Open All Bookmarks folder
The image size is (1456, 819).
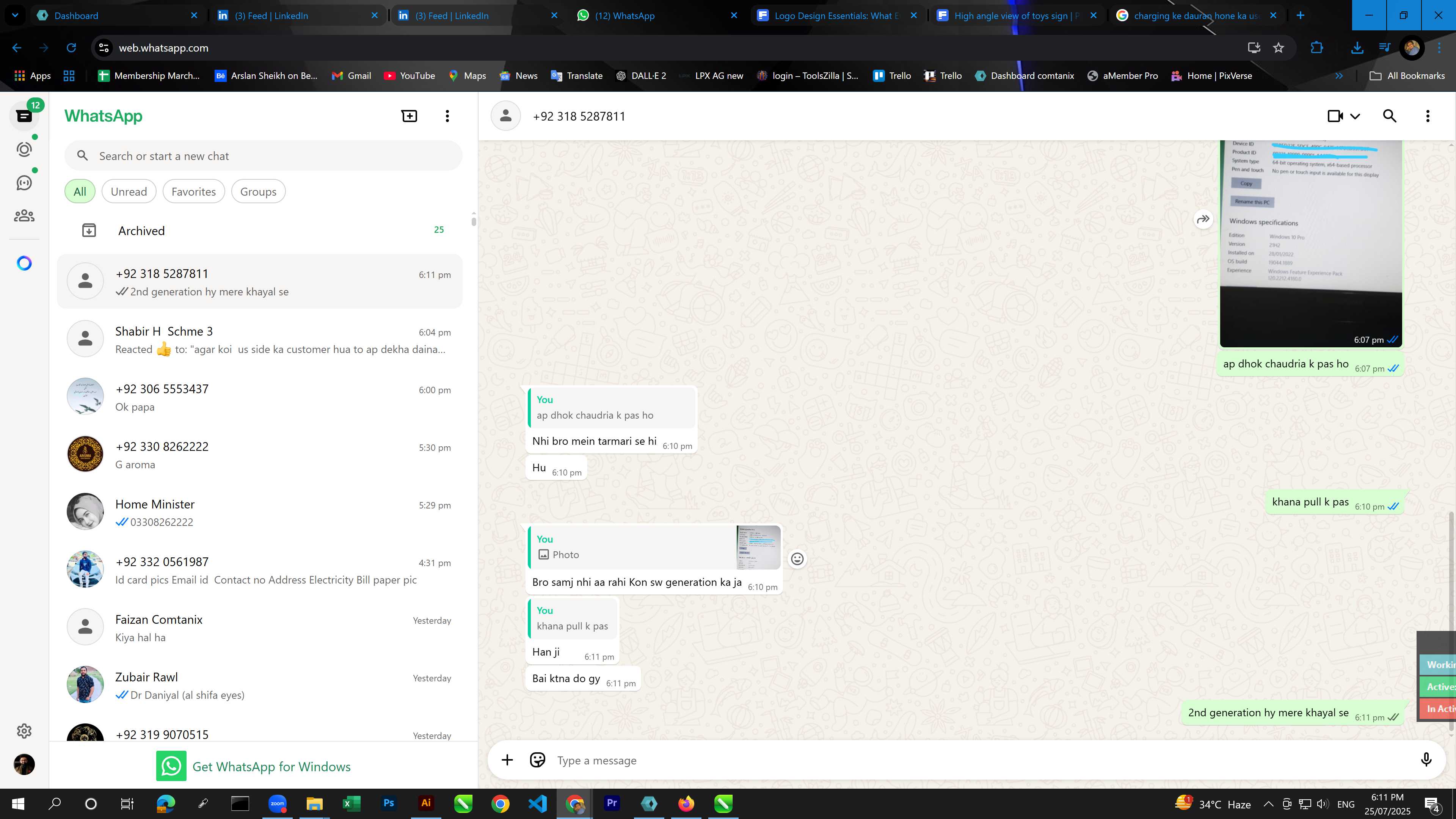click(x=1407, y=76)
